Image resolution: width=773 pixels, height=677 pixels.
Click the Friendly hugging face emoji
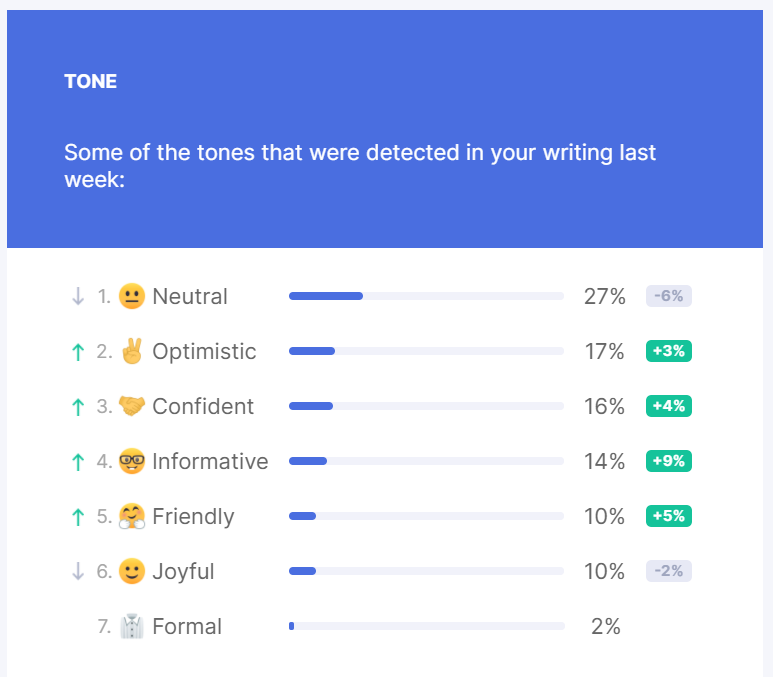[x=131, y=516]
